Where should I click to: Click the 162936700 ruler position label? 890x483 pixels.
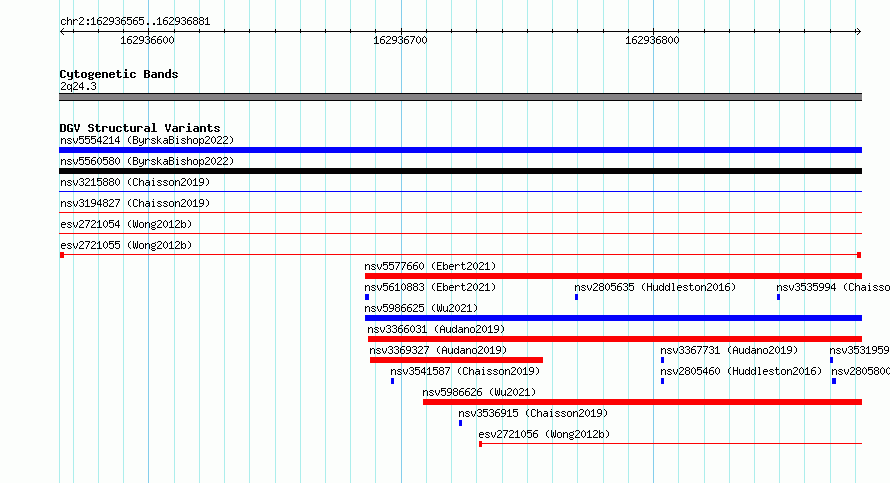click(x=400, y=40)
